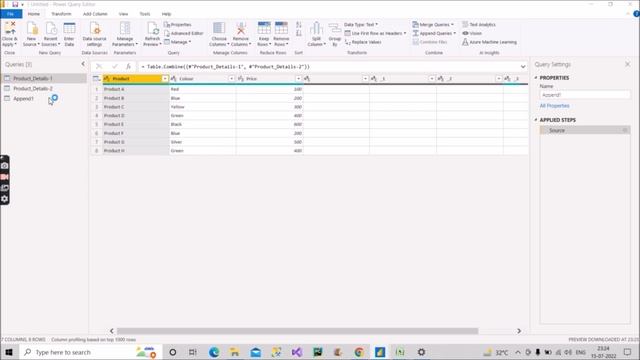Click Enter Data icon
The width and height of the screenshot is (640, 360).
tap(69, 29)
